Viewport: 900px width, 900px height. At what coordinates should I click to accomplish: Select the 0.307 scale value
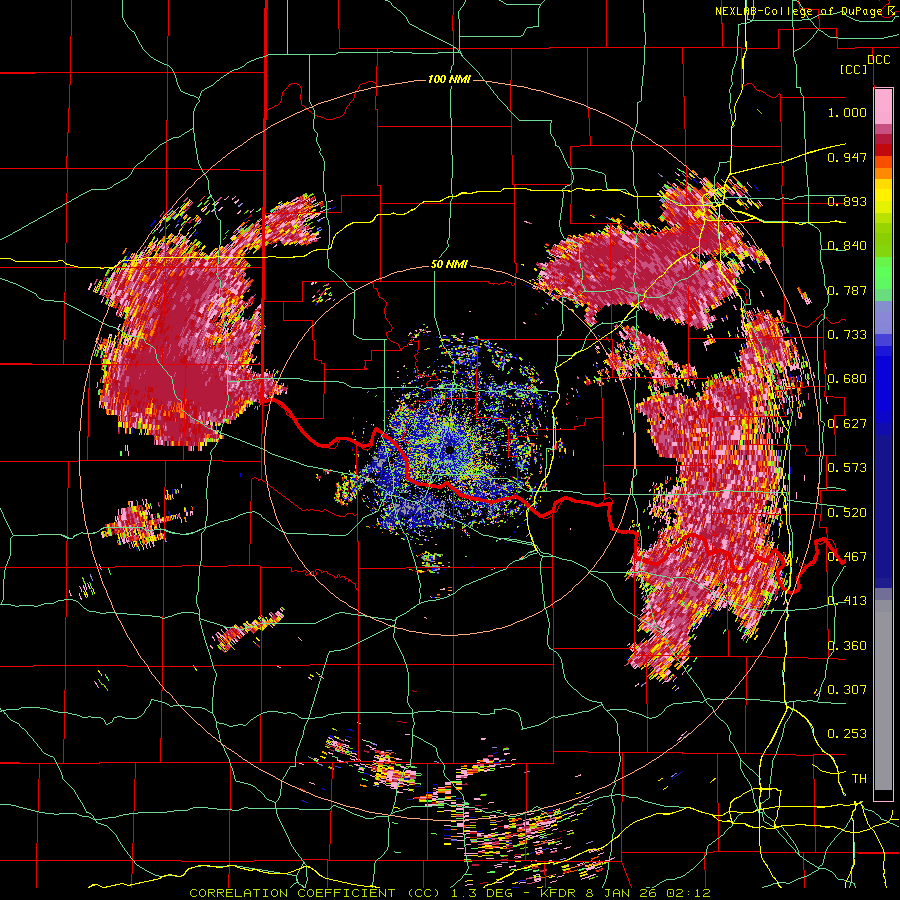pyautogui.click(x=847, y=690)
